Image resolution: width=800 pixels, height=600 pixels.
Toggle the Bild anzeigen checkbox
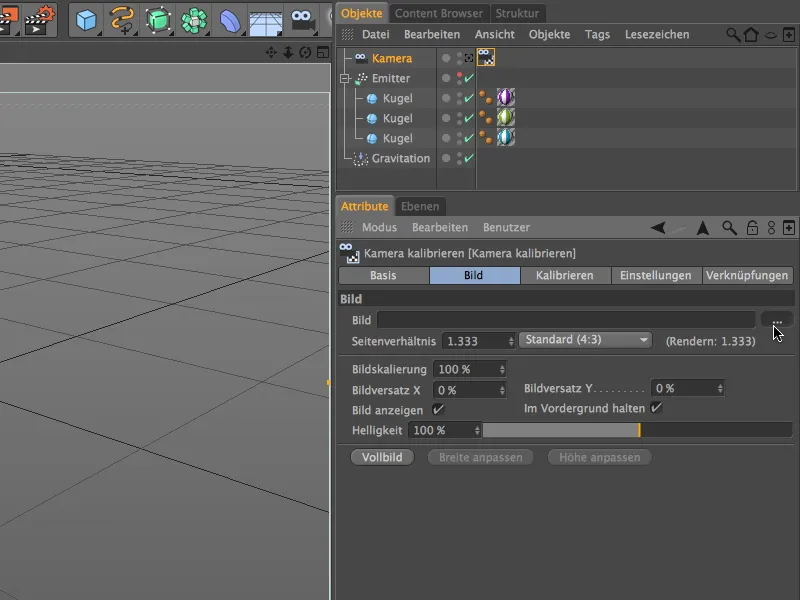pos(438,409)
